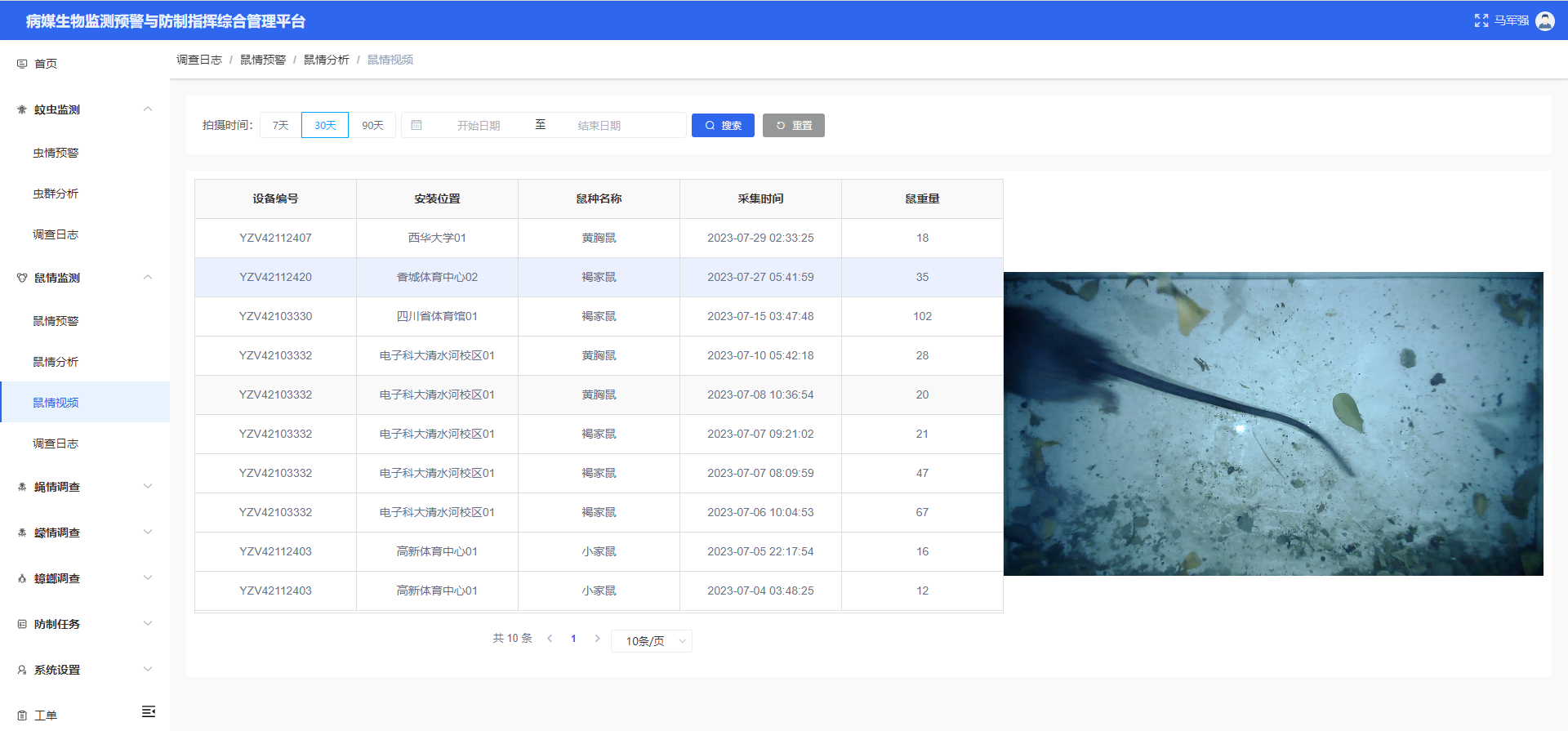Click the timestamp 2023-07-04 03:48:25

coord(760,591)
